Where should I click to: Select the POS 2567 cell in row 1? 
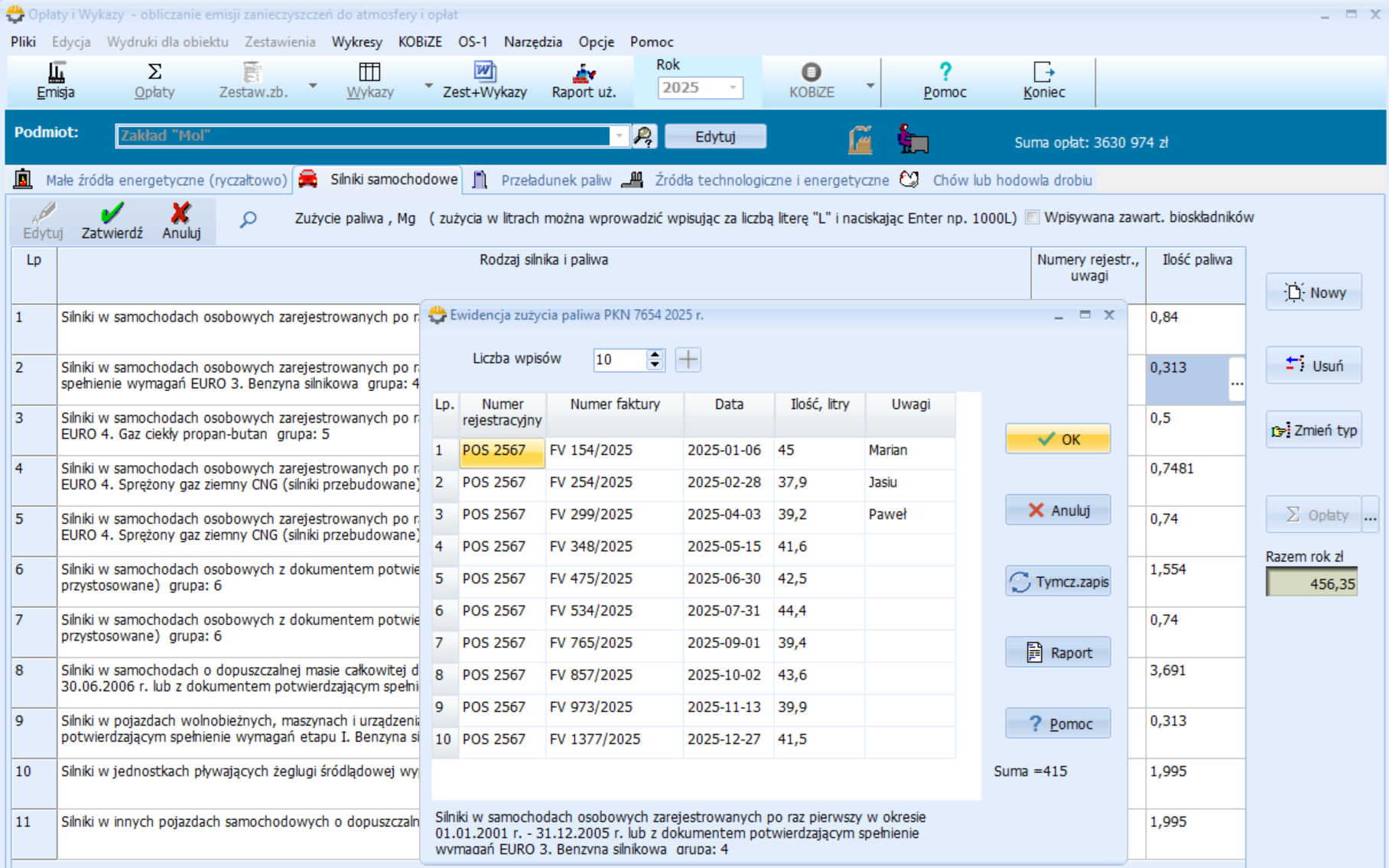(502, 451)
